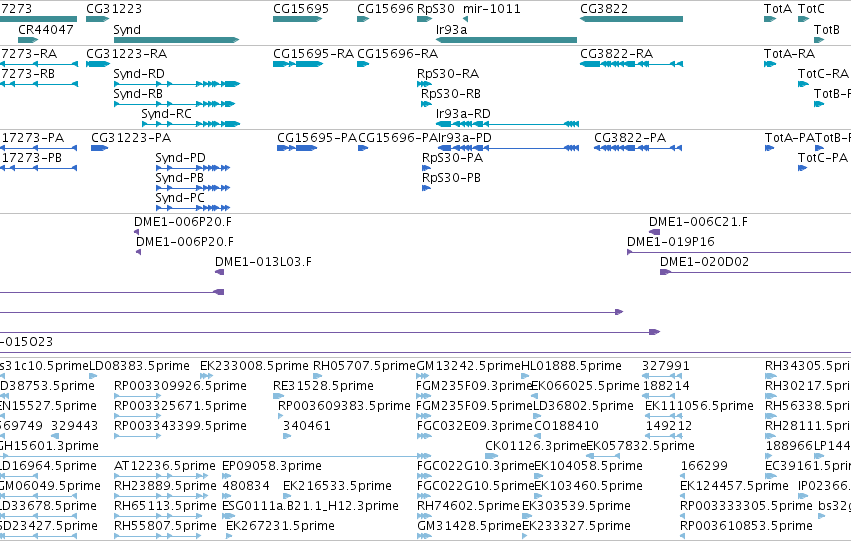Open the RpS30-PB protein feature

coord(426,188)
